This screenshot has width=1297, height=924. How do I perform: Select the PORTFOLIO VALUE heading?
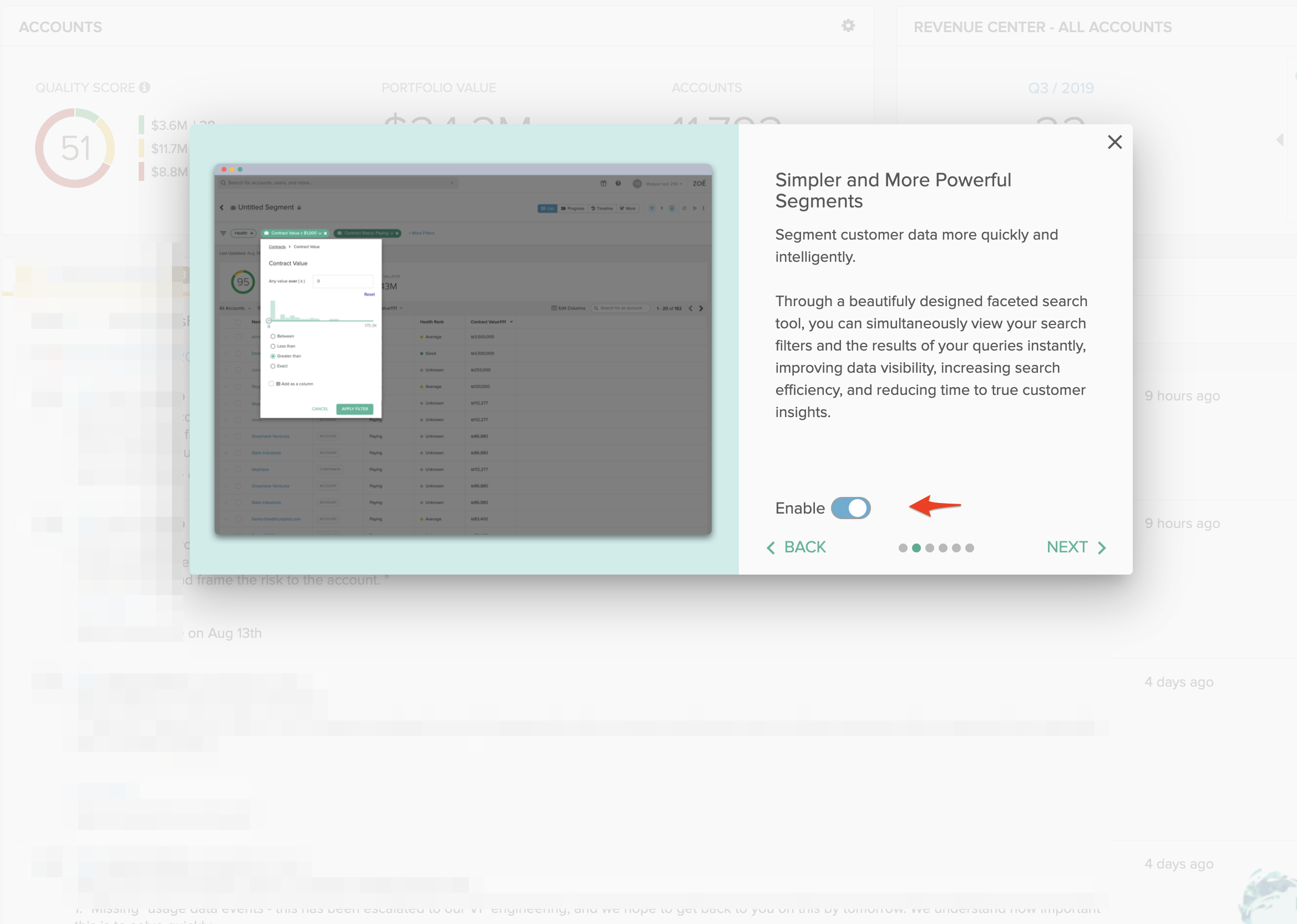coord(439,88)
